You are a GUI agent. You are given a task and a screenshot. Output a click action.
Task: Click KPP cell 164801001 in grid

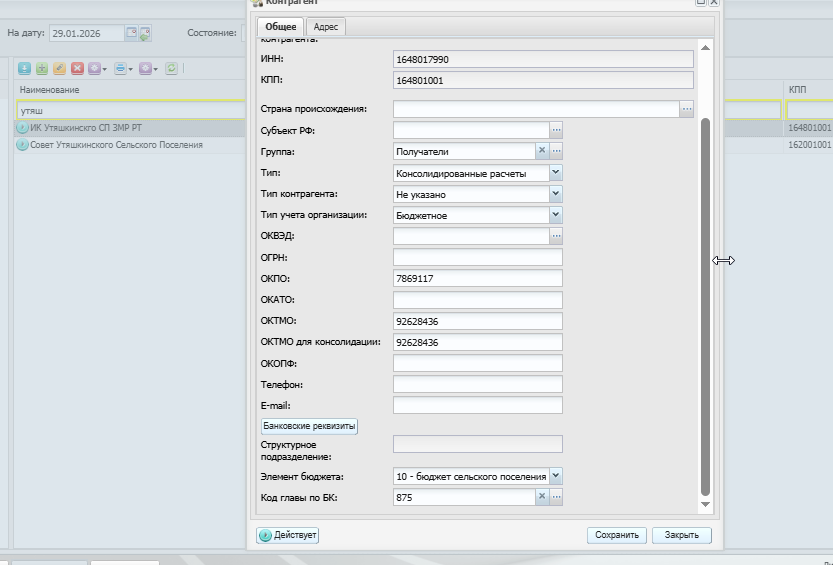pos(809,128)
